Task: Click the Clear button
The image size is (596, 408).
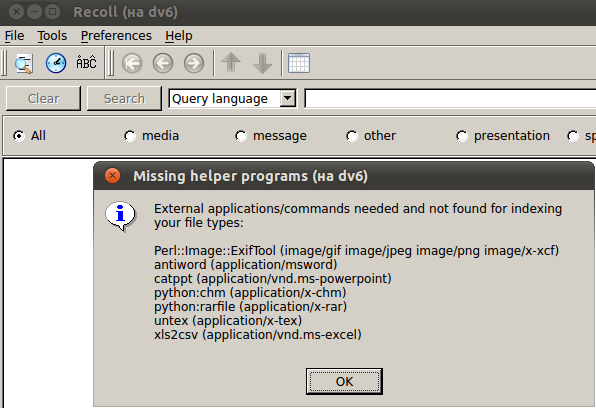Action: pyautogui.click(x=43, y=98)
